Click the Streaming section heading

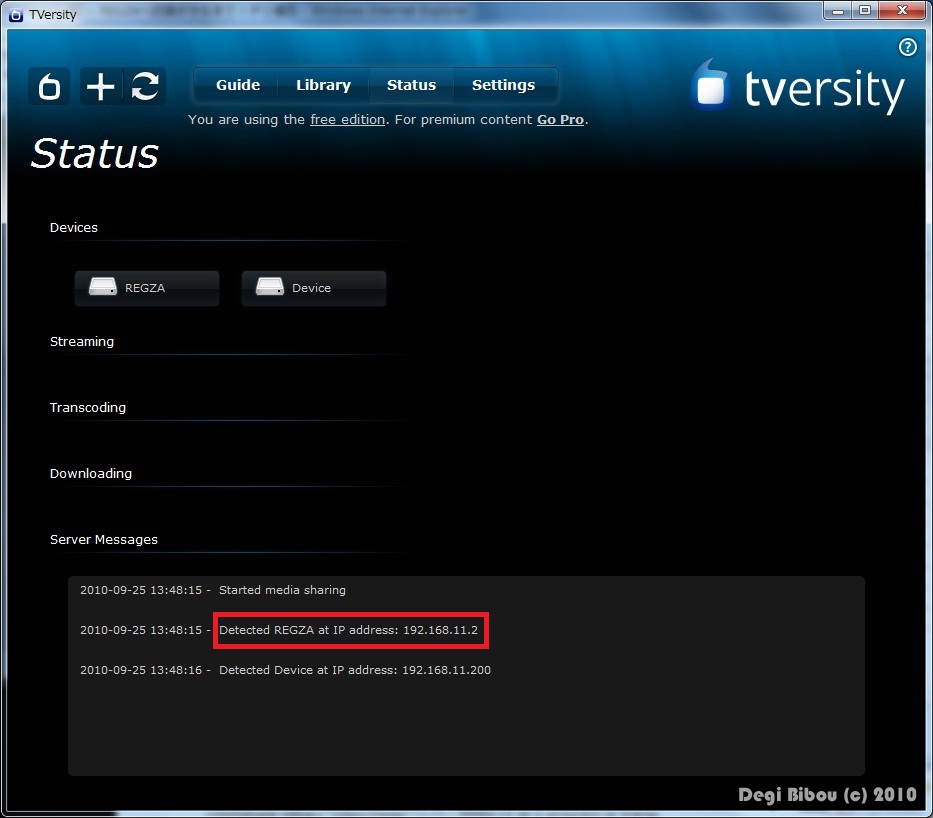pos(82,341)
